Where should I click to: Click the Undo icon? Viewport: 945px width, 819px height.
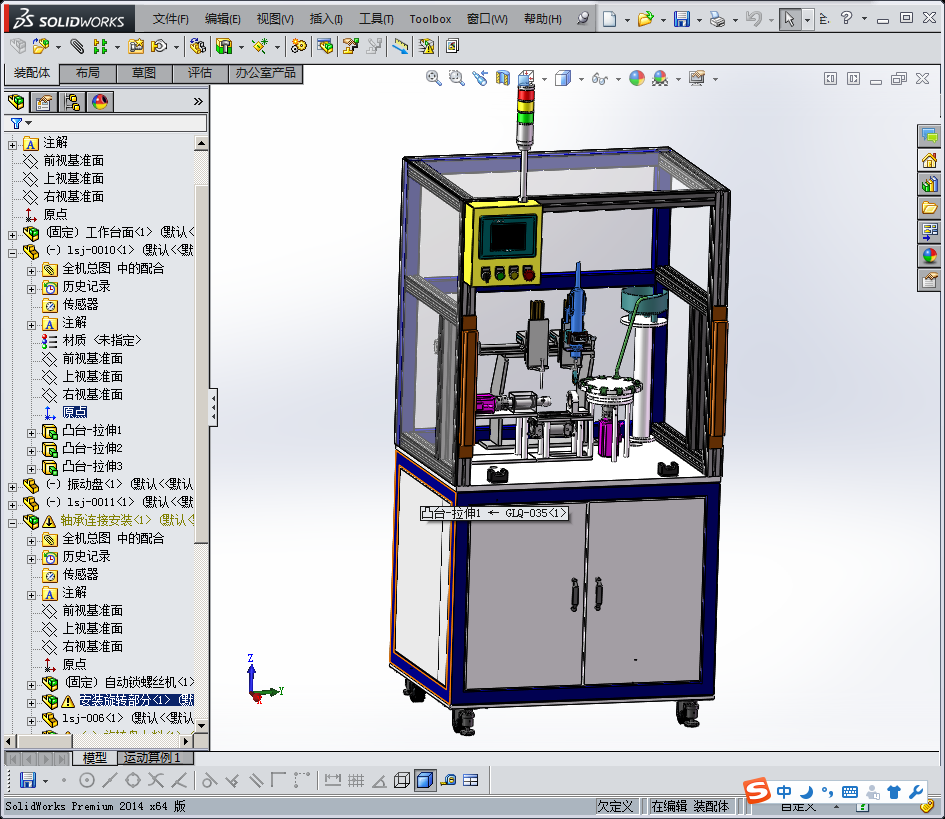[x=753, y=19]
